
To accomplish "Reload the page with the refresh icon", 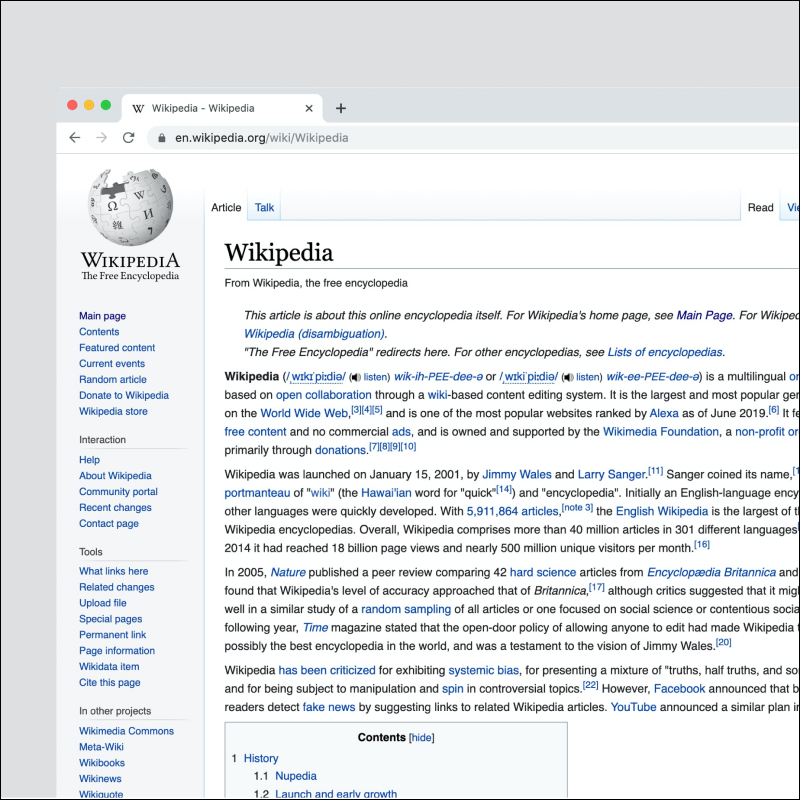I will pos(129,138).
